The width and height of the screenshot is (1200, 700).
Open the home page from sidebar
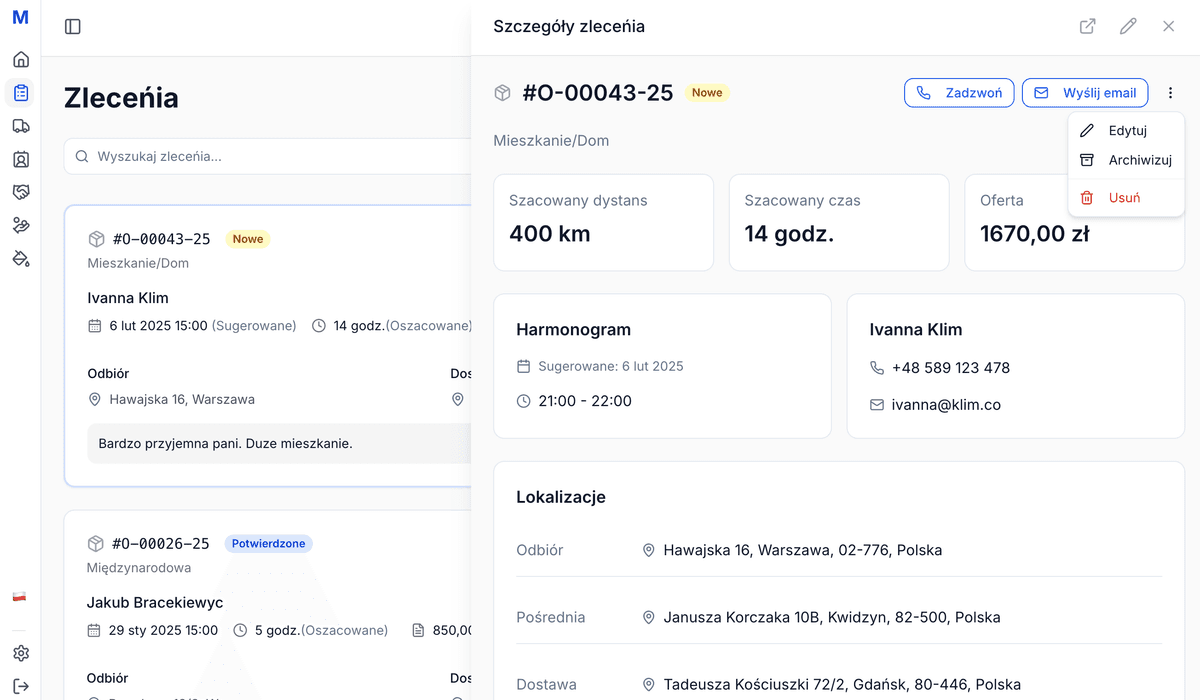pos(21,59)
